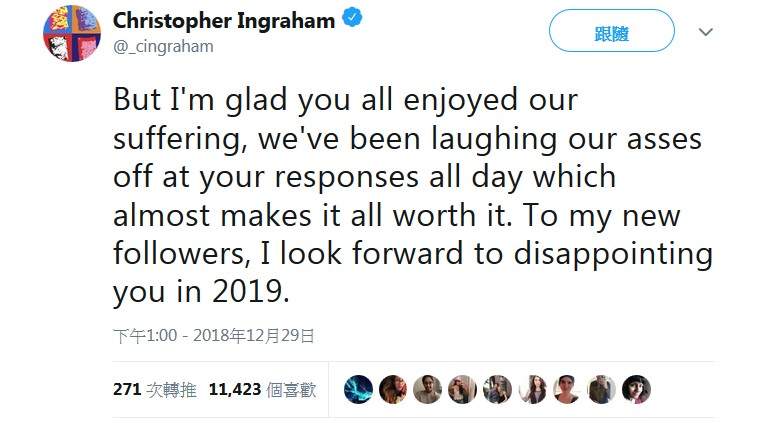The image size is (759, 423).
Task: Click the seventh liker avatar in the row
Action: coord(567,389)
